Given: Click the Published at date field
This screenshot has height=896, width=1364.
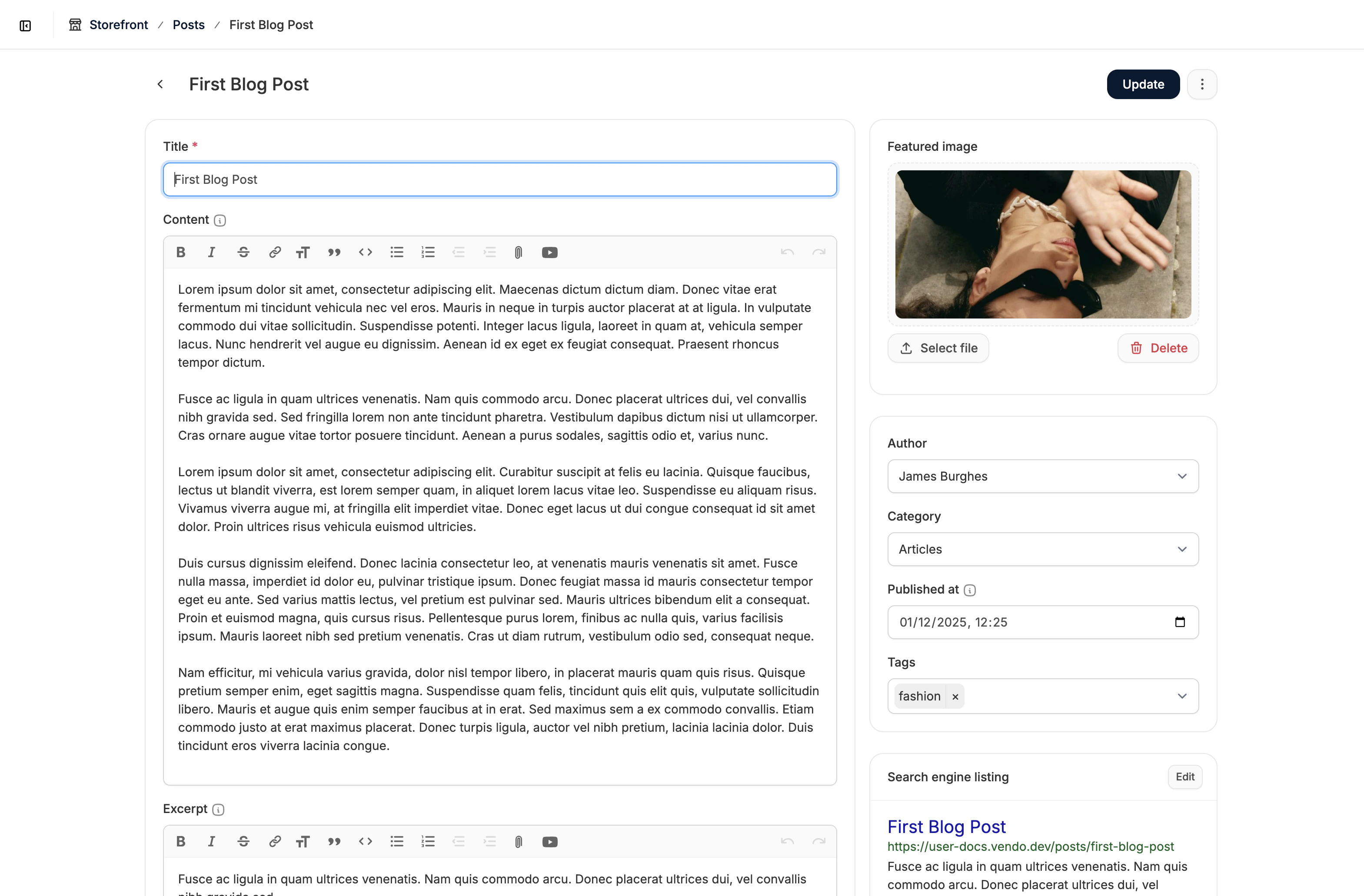Looking at the screenshot, I should click(x=1042, y=622).
